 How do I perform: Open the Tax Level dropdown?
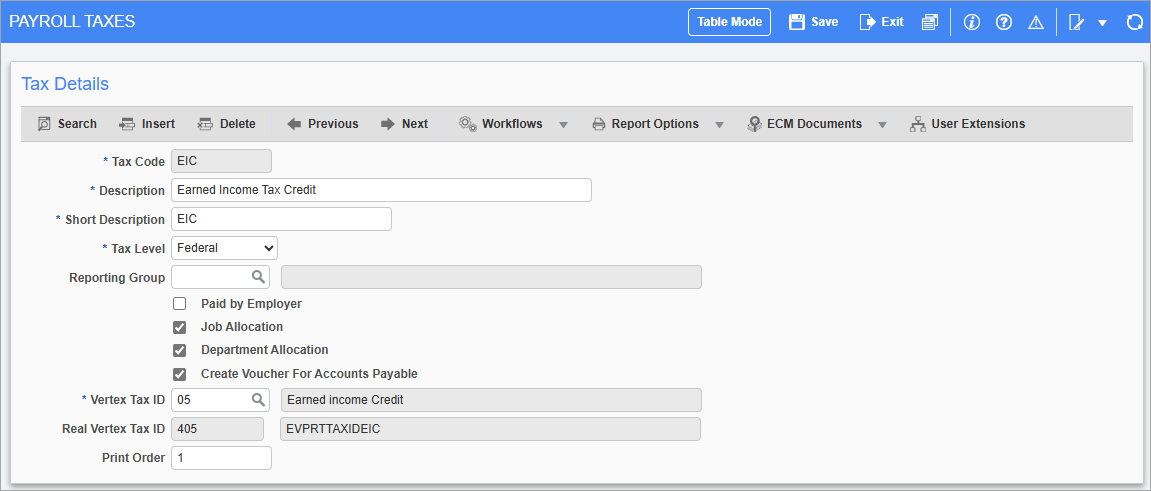click(225, 248)
